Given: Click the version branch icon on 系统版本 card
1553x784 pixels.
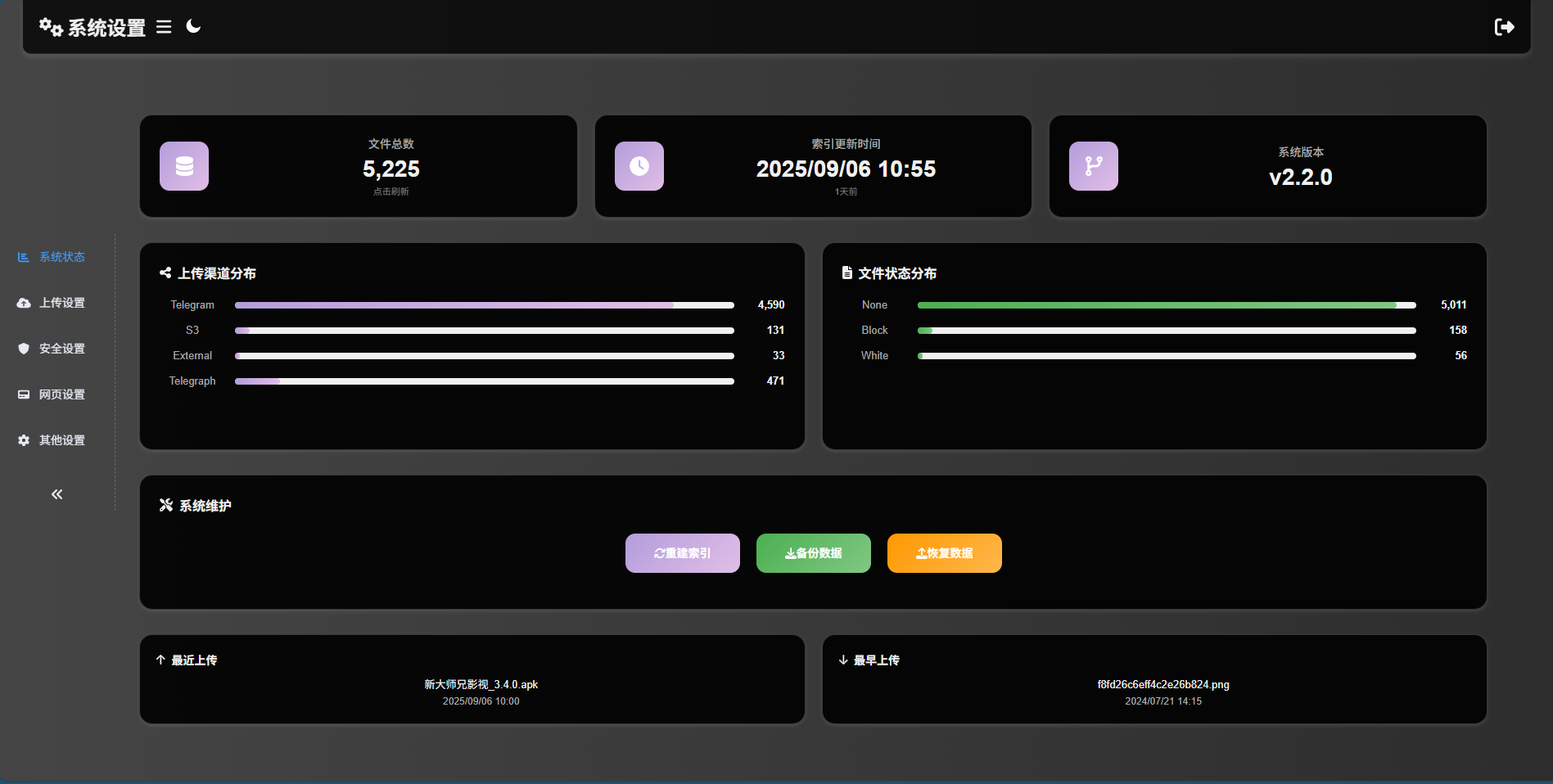Looking at the screenshot, I should (x=1093, y=166).
